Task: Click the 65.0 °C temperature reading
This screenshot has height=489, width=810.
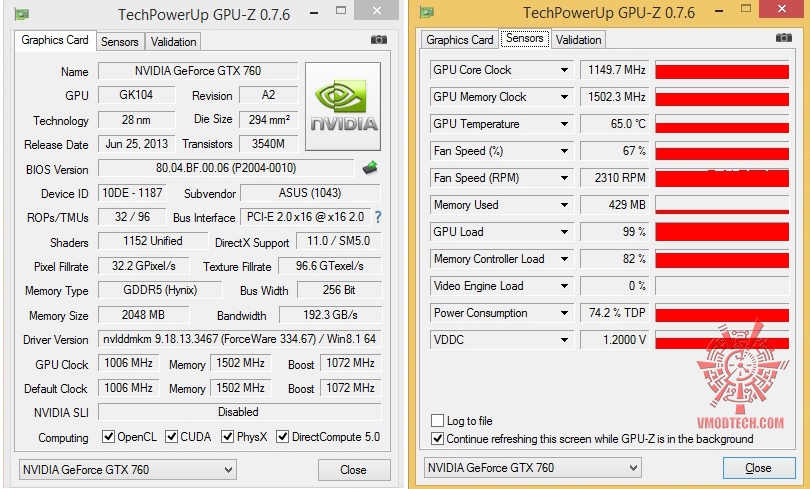Action: tap(614, 124)
